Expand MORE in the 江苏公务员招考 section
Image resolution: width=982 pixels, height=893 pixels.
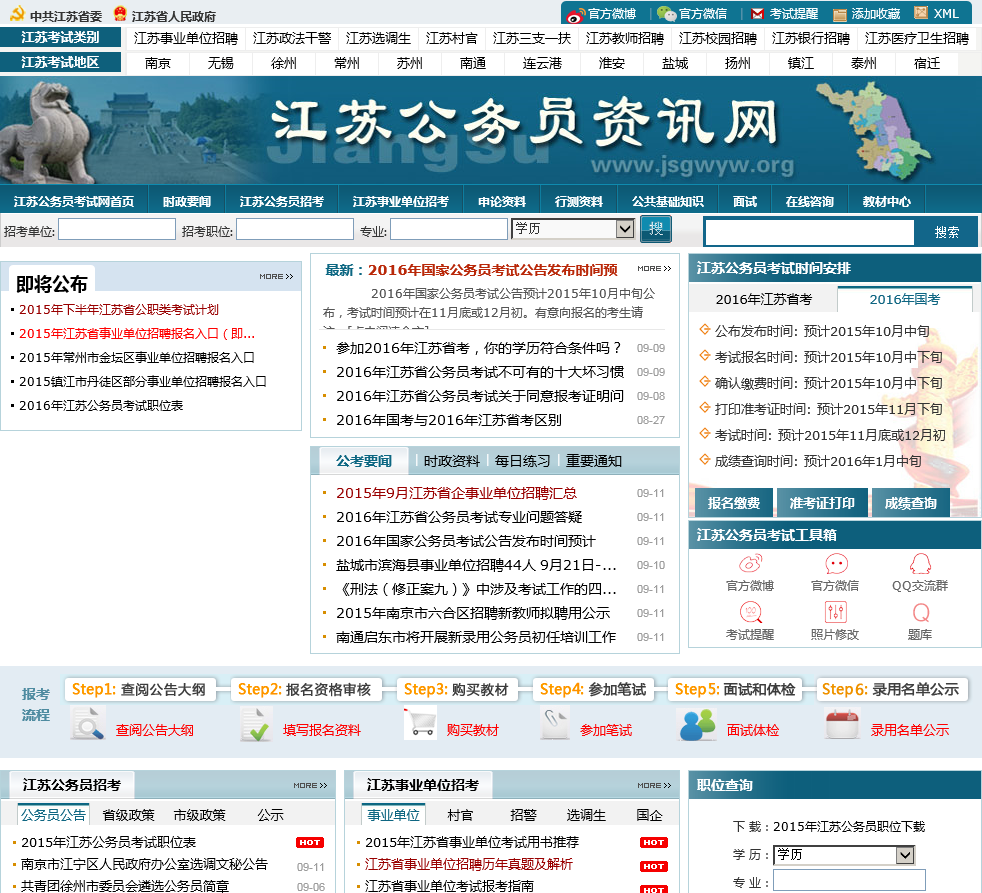[310, 785]
